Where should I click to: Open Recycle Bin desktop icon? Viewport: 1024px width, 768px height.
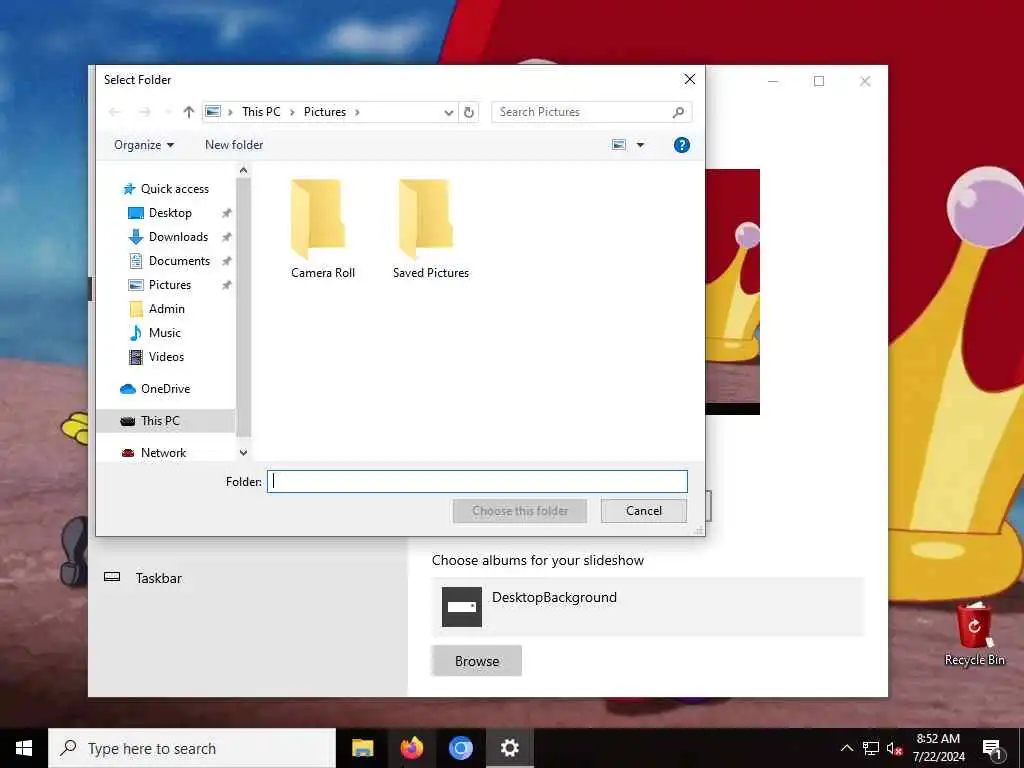974,633
